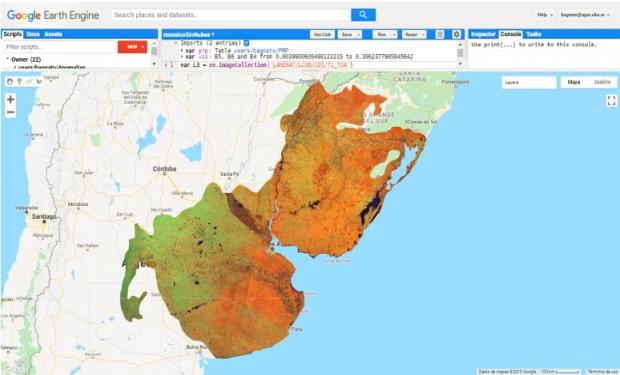Click the blue search magnifier button

point(363,15)
